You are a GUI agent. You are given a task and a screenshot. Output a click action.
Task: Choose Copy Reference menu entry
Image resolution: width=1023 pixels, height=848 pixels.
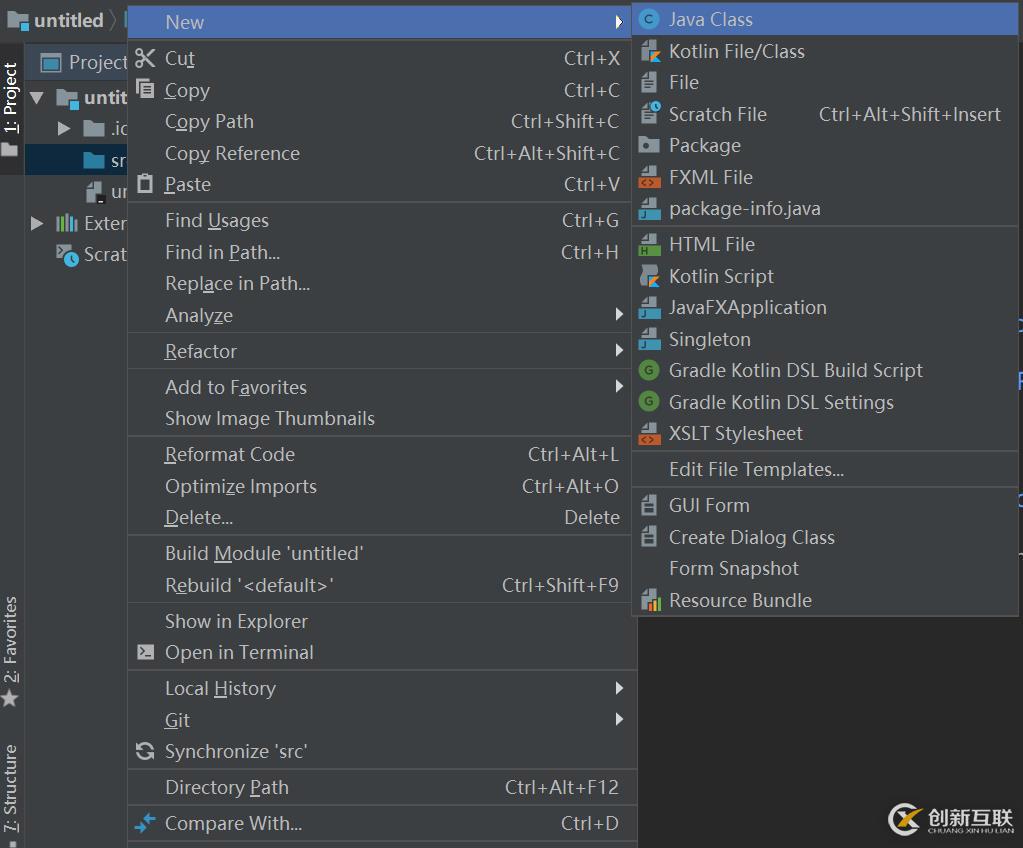(382, 153)
